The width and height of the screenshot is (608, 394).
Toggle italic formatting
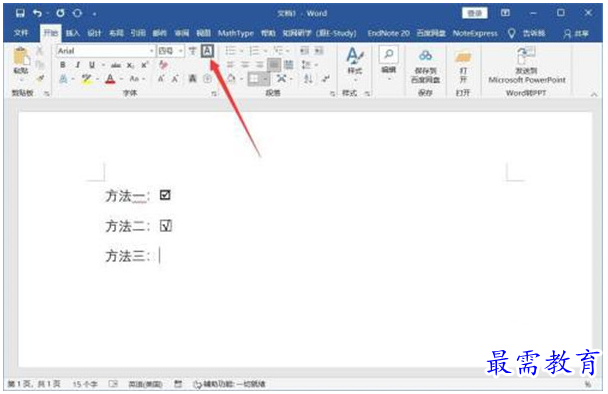(78, 65)
